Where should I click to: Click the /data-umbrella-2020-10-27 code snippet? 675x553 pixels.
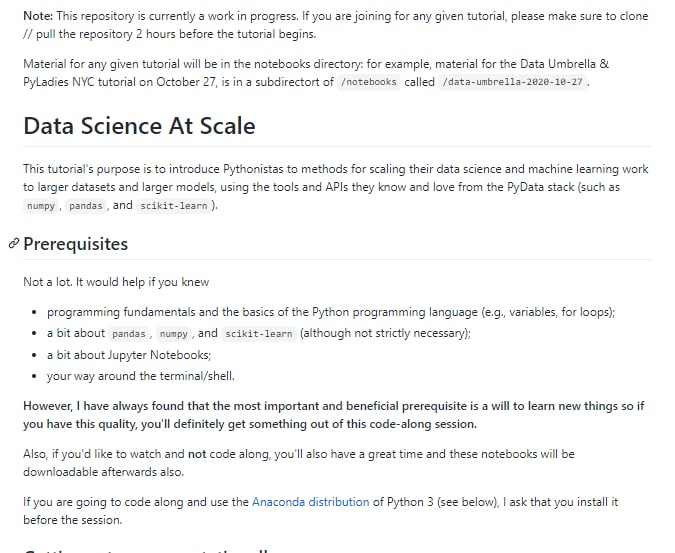click(x=512, y=82)
